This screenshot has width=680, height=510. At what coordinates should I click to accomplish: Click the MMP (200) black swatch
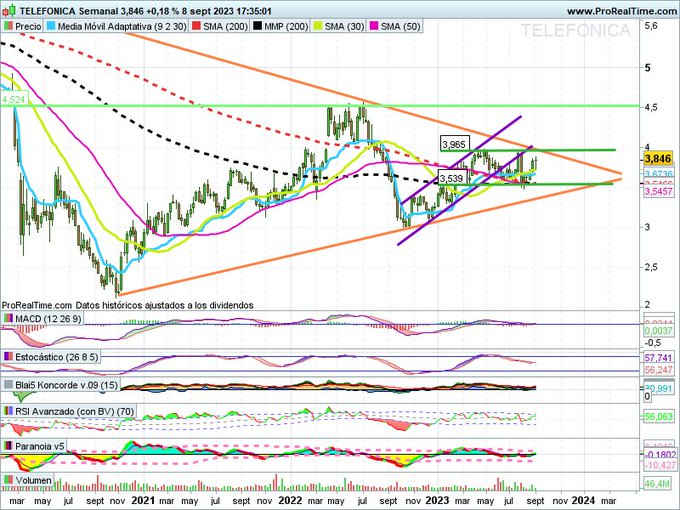[258, 26]
